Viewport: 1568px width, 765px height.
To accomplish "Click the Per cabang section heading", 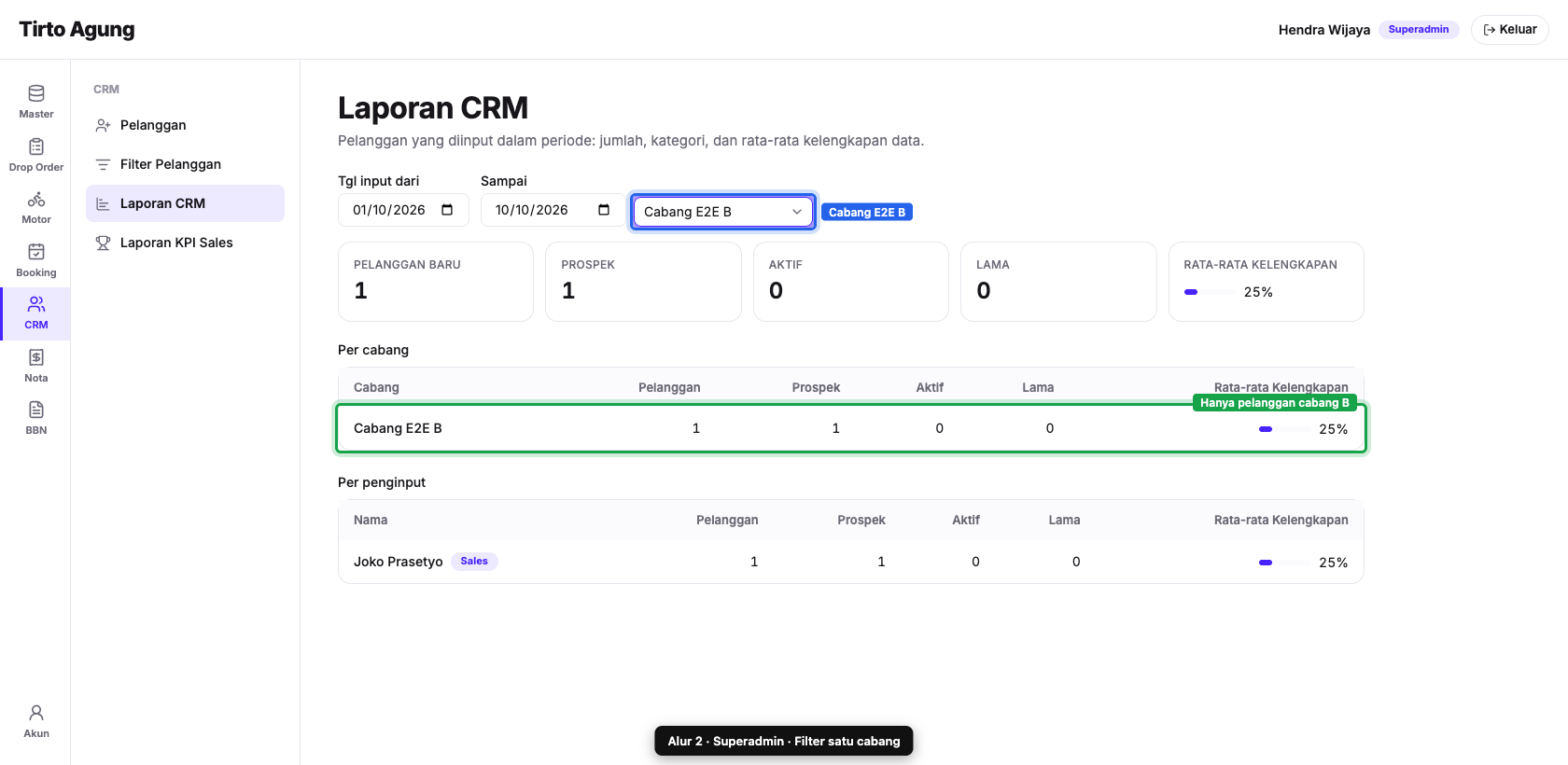I will coord(373,350).
